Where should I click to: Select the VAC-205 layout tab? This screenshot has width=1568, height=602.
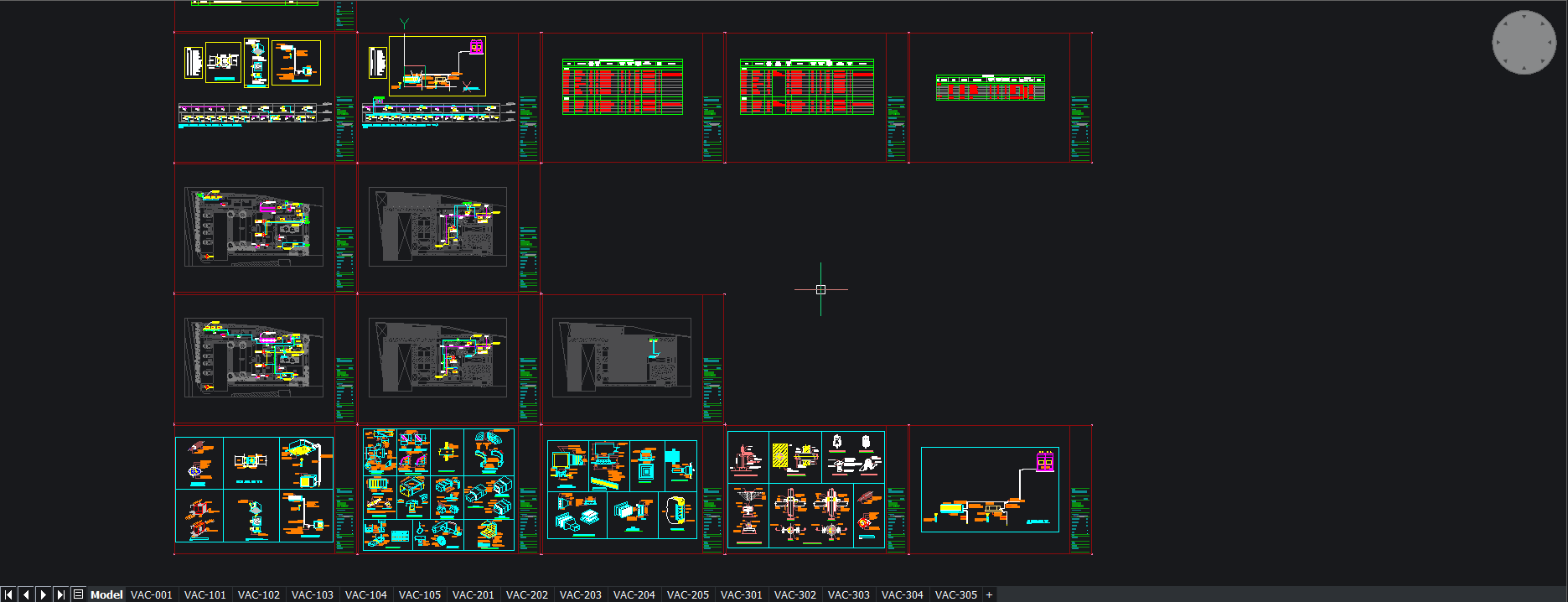688,594
